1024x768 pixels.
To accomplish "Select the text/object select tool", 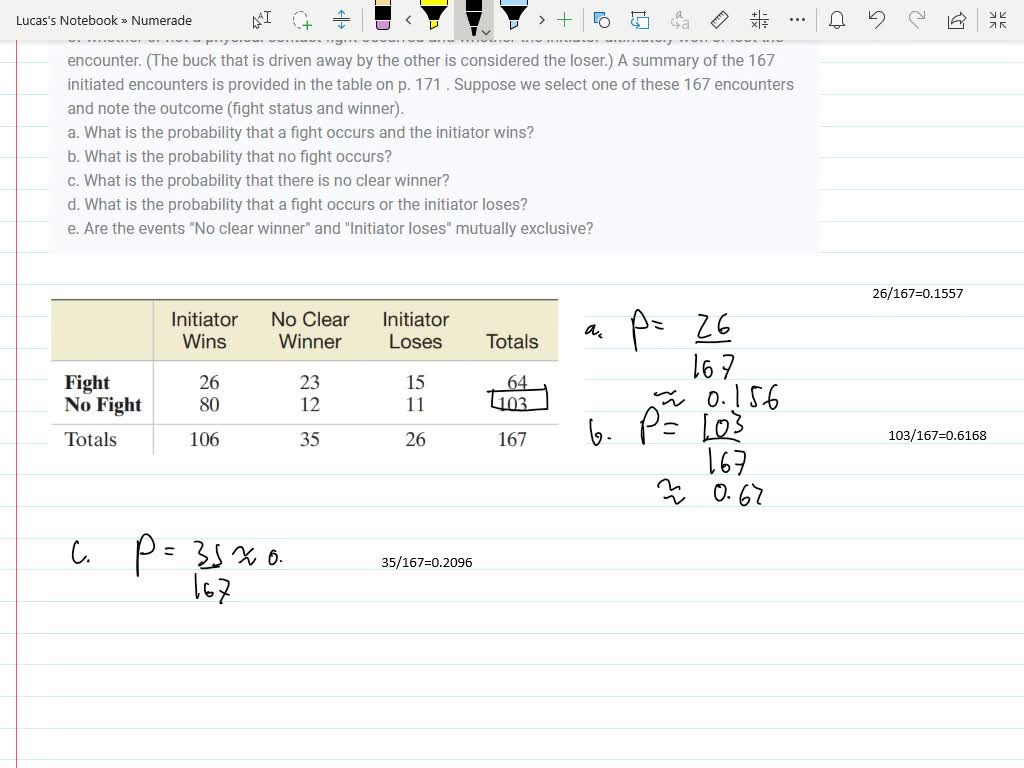I will 261,20.
